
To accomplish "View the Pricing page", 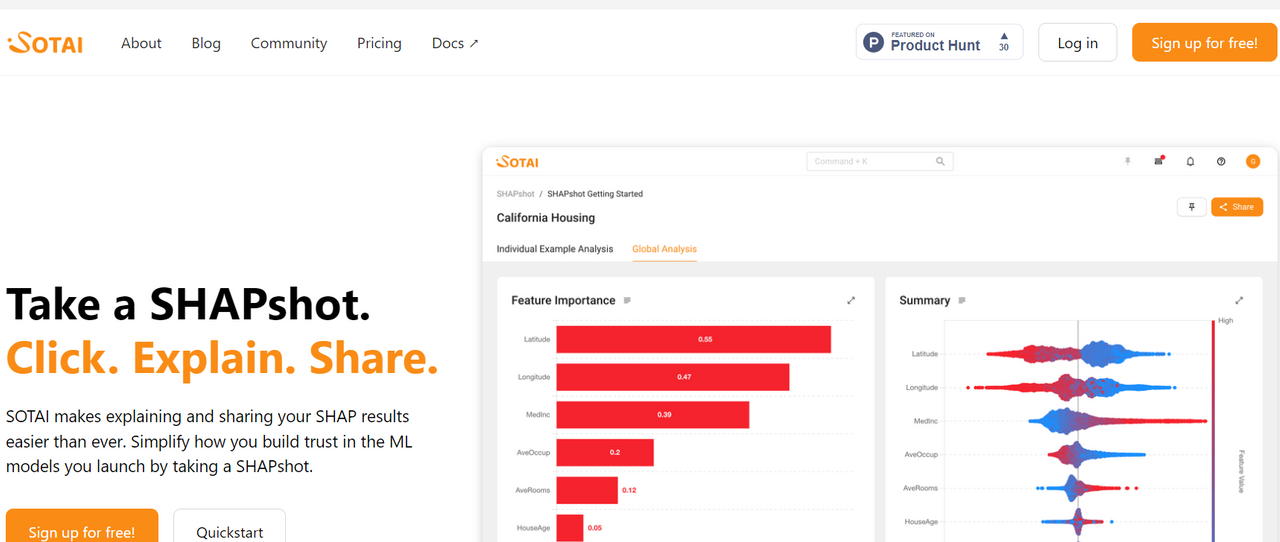I will (379, 43).
